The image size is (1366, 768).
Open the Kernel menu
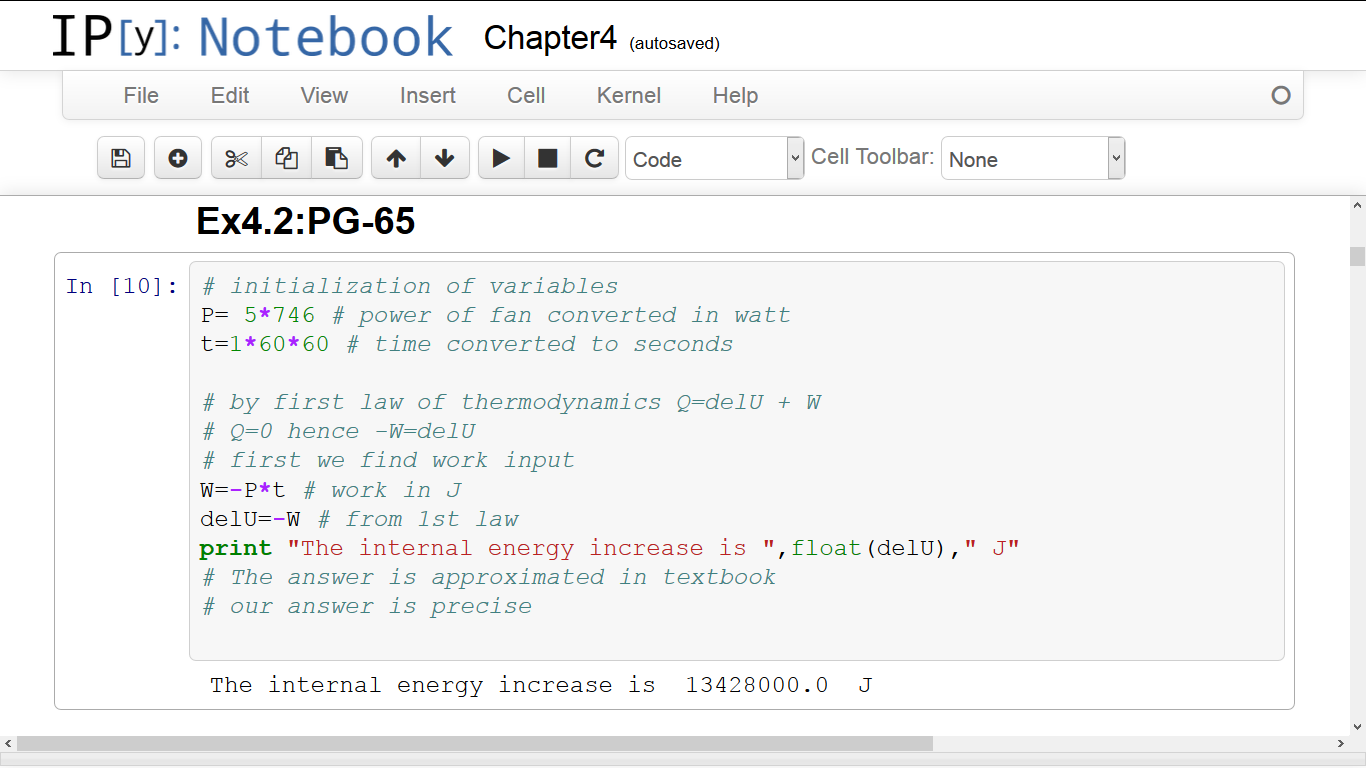pyautogui.click(x=628, y=96)
